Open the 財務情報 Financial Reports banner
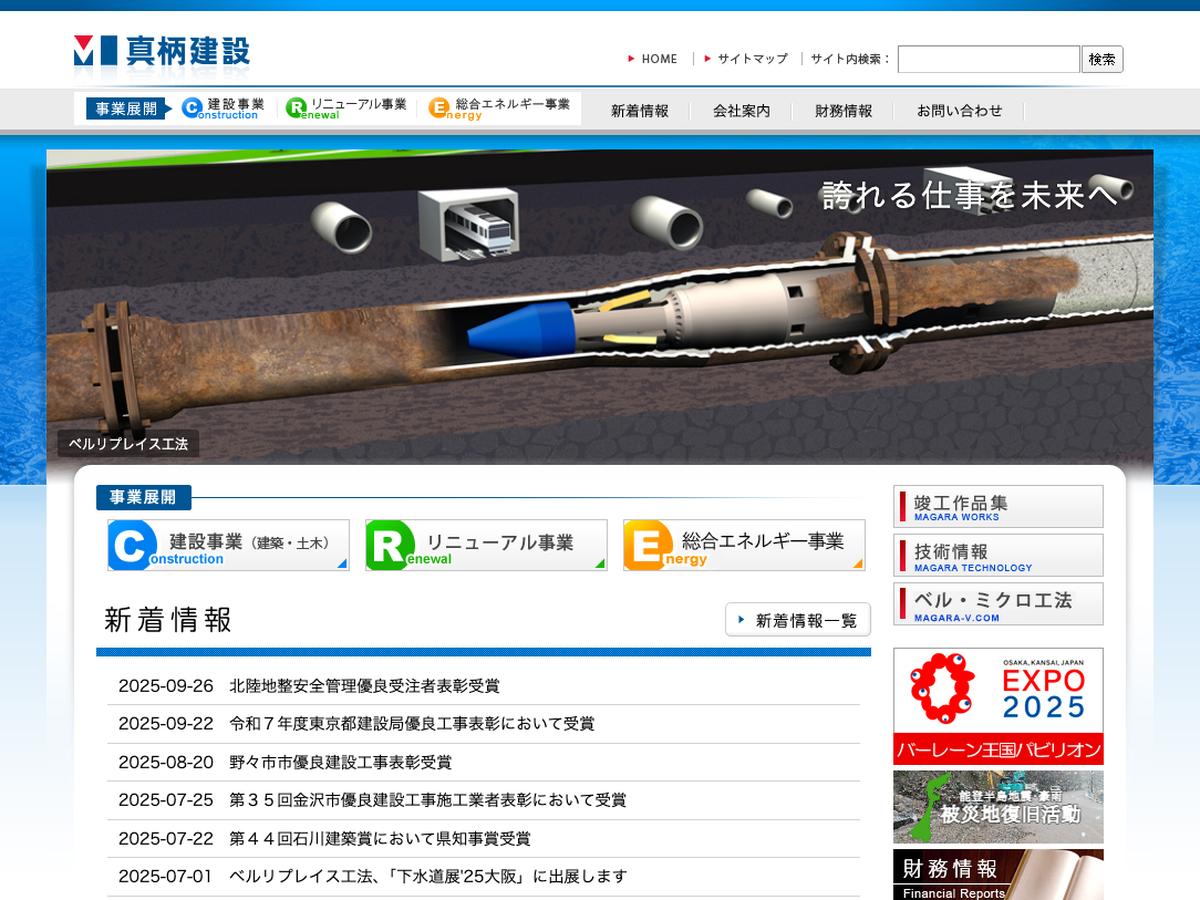 point(998,874)
